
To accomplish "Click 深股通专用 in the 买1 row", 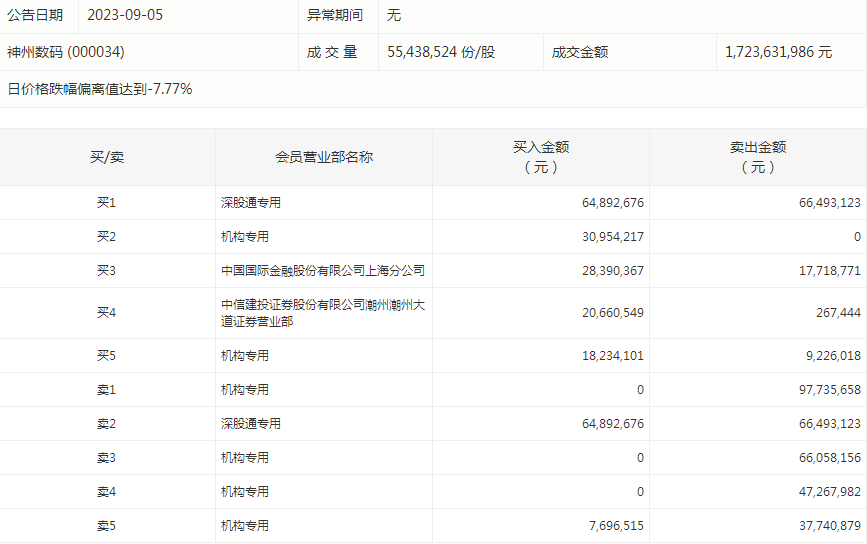I will [x=251, y=203].
